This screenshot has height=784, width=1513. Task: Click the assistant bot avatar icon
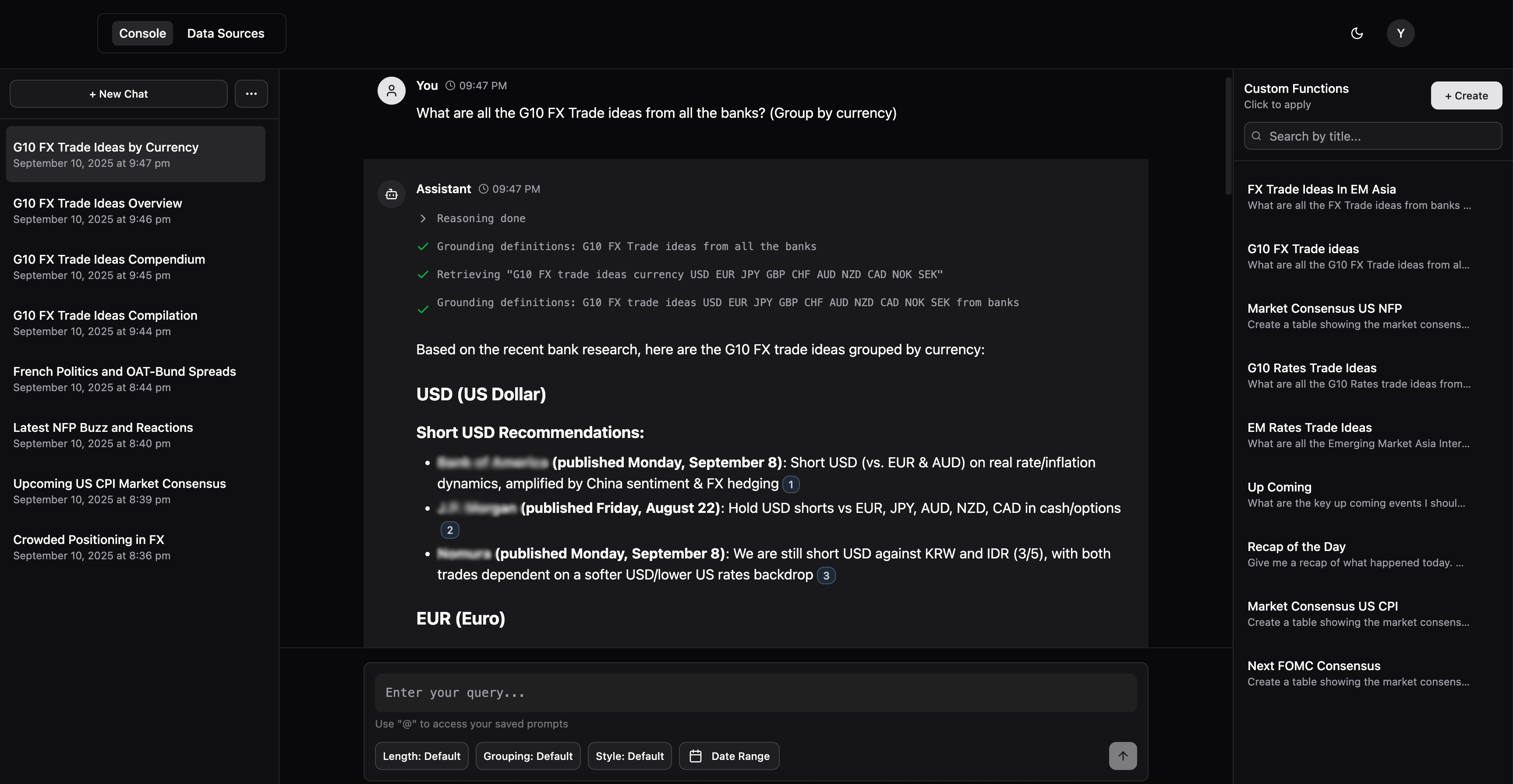pyautogui.click(x=391, y=194)
